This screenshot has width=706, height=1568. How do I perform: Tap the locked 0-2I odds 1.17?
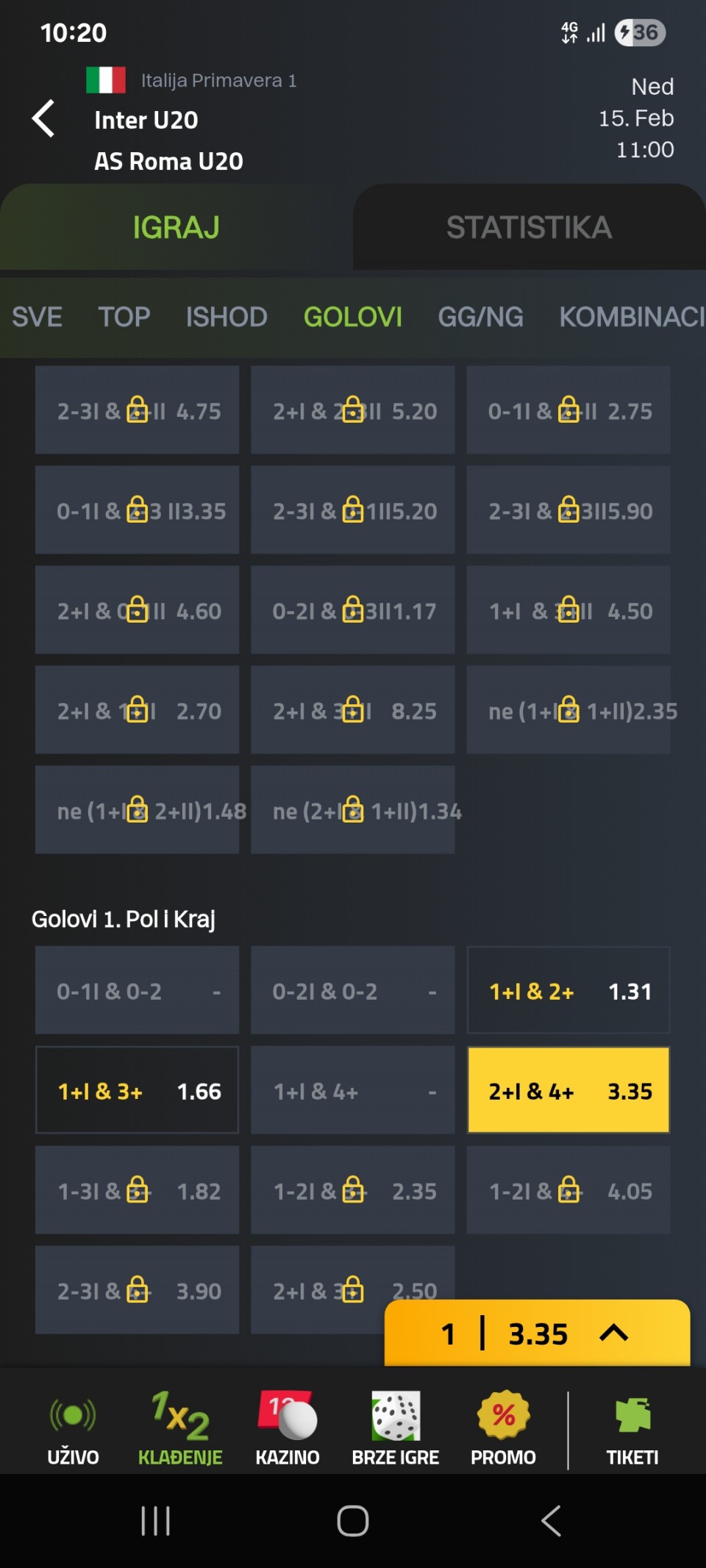point(353,611)
